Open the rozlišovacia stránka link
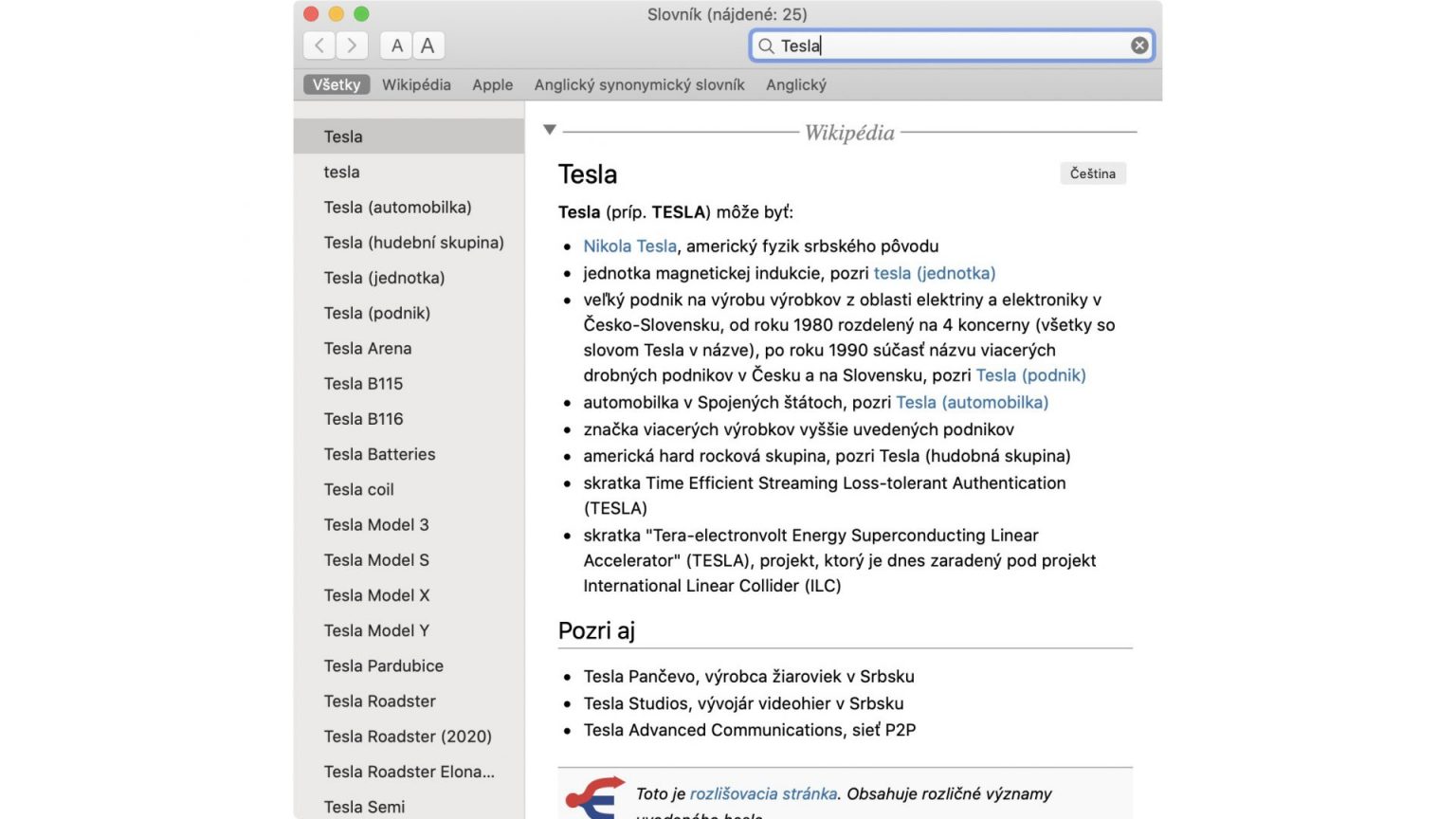This screenshot has height=819, width=1456. point(763,794)
